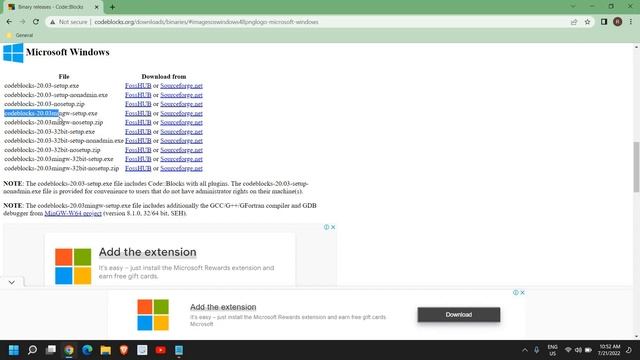Click the codeblocks-20.03-32bit-setup.exe file name
Image resolution: width=640 pixels, height=360 pixels.
coord(49,131)
